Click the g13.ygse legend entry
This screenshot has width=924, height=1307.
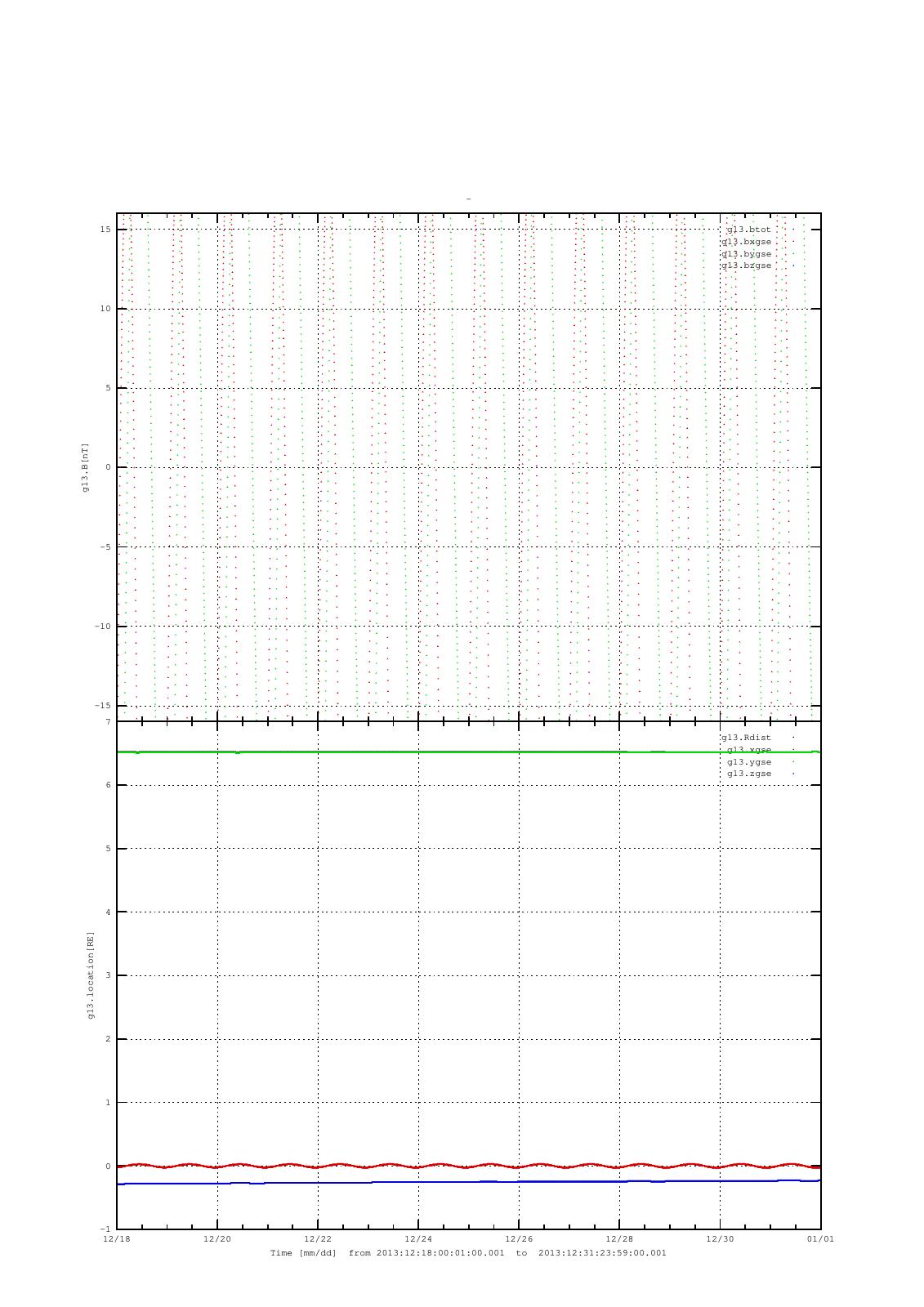pyautogui.click(x=748, y=762)
